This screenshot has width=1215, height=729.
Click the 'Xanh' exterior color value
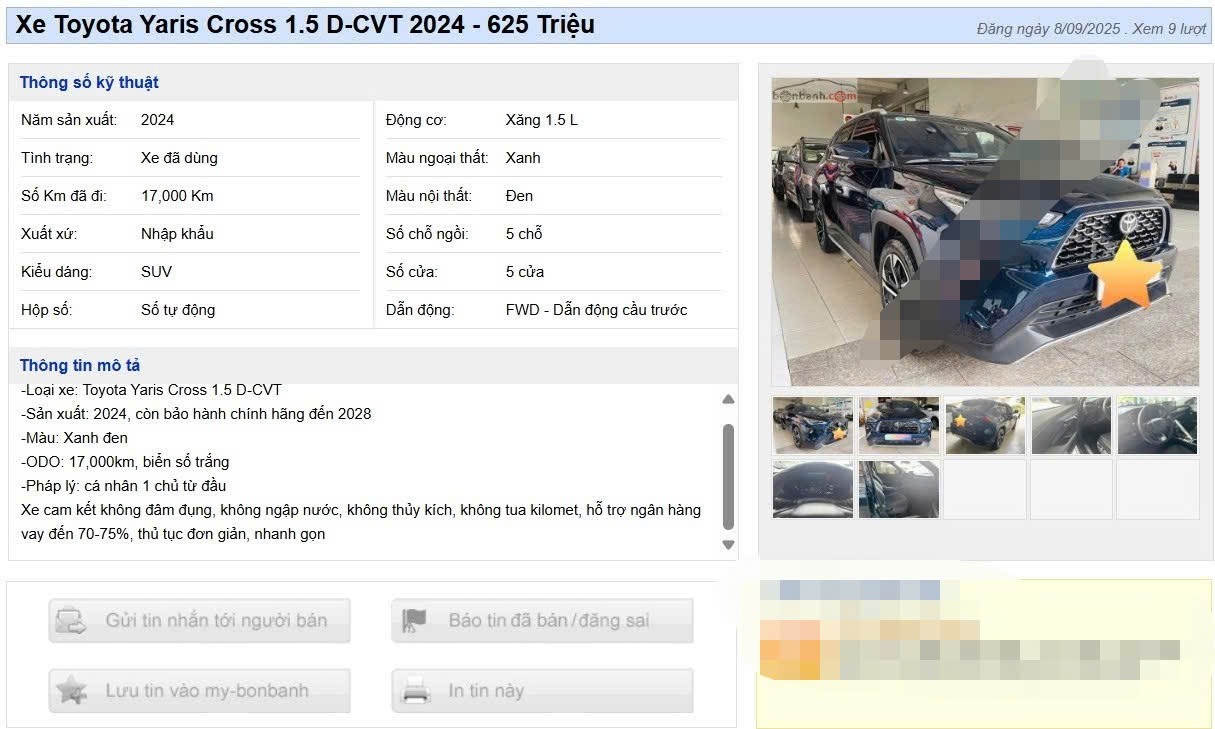point(523,158)
